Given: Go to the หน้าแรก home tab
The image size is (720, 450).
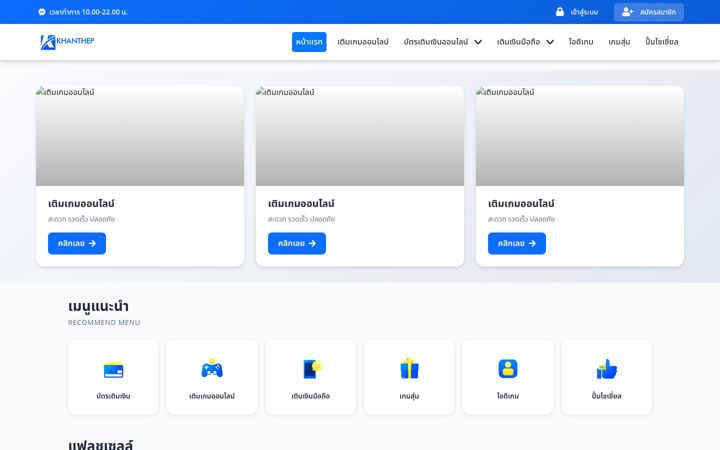Looking at the screenshot, I should coord(309,42).
